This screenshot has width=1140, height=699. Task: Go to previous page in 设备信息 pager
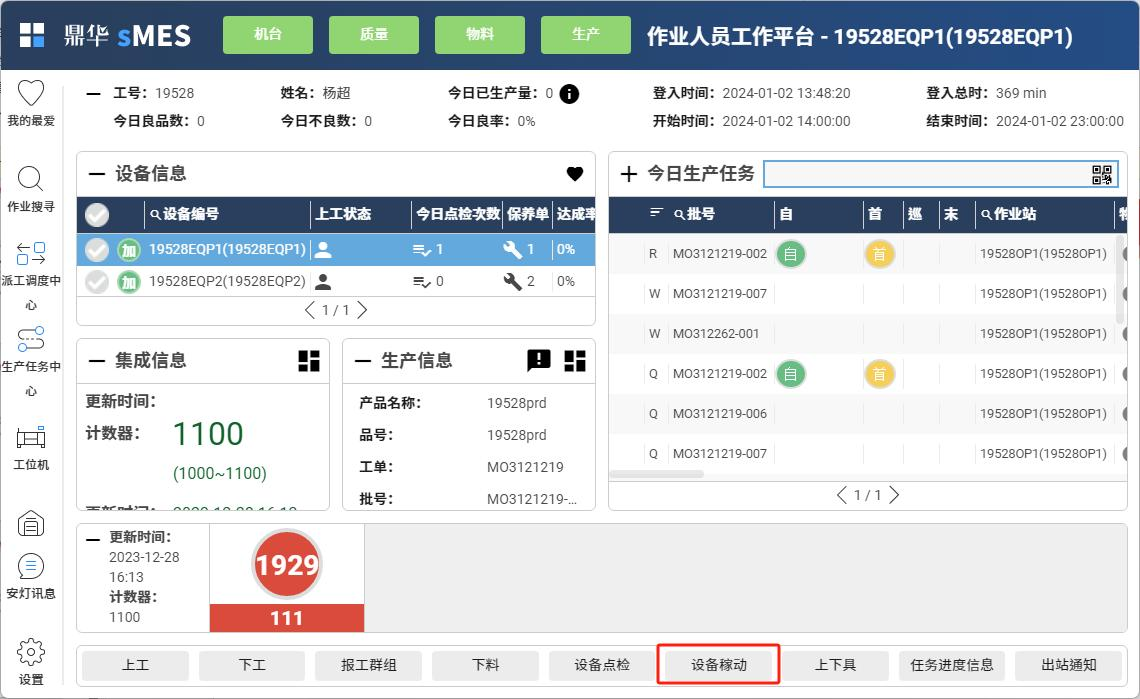coord(310,311)
